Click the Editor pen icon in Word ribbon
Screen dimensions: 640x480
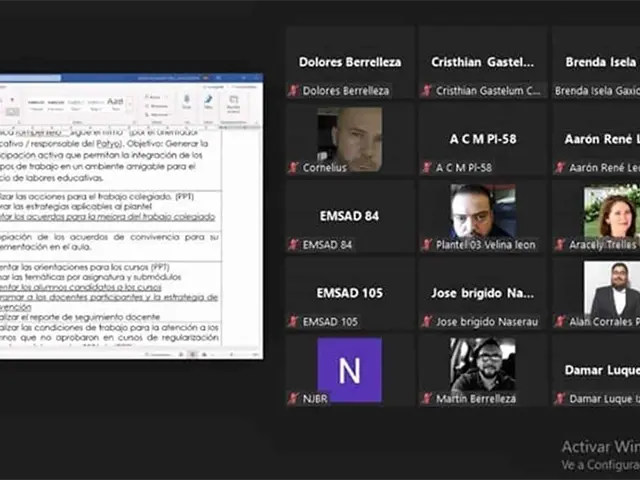click(209, 101)
